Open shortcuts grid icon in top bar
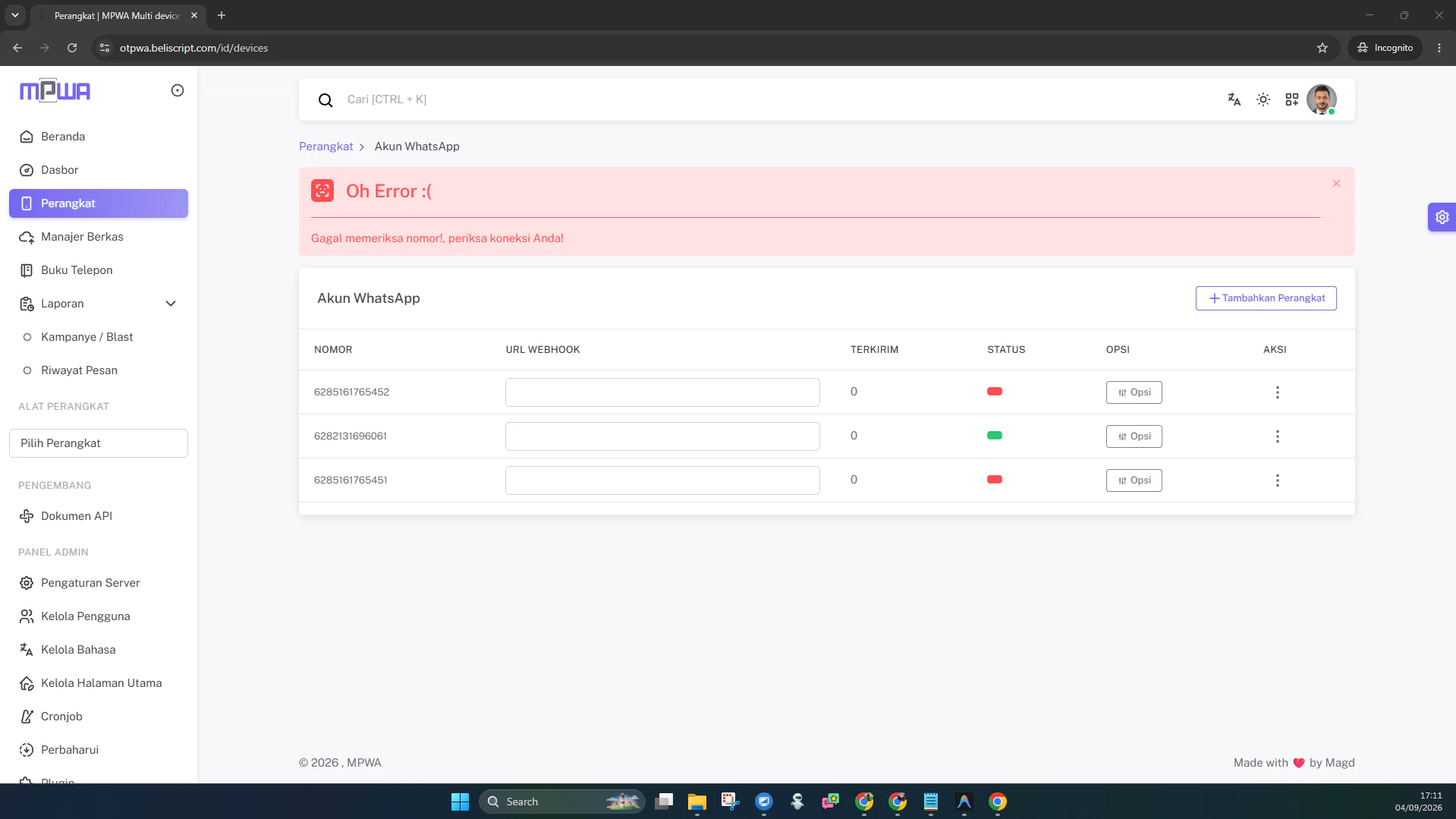 pos(1292,99)
